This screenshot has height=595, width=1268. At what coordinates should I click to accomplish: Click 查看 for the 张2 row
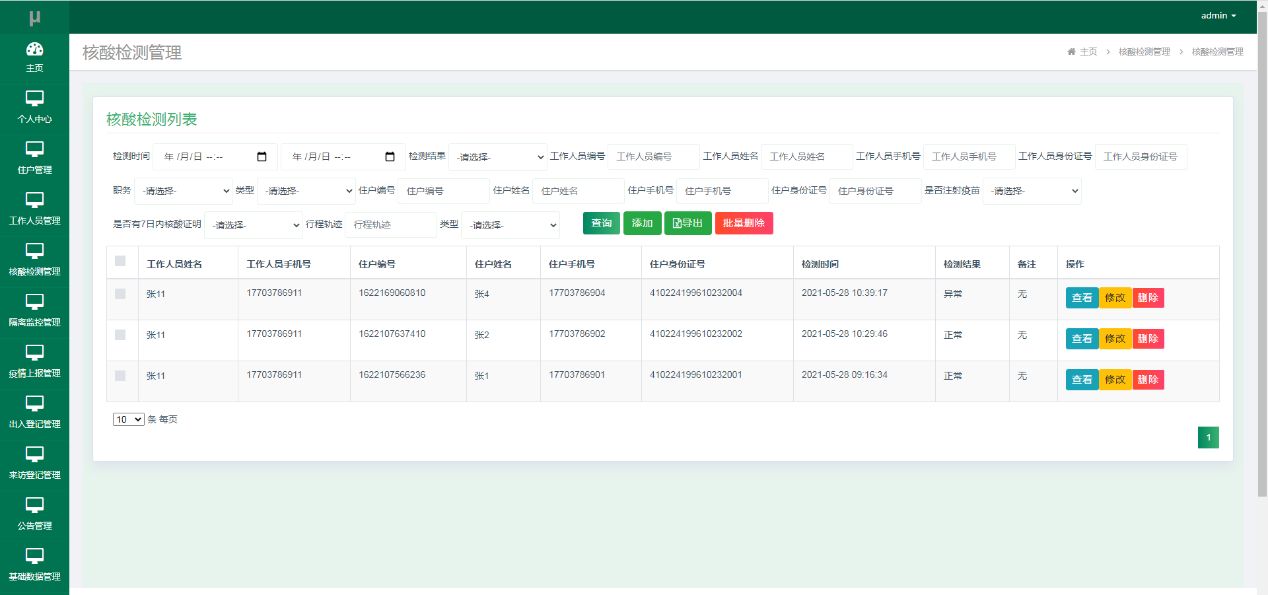pyautogui.click(x=1082, y=339)
